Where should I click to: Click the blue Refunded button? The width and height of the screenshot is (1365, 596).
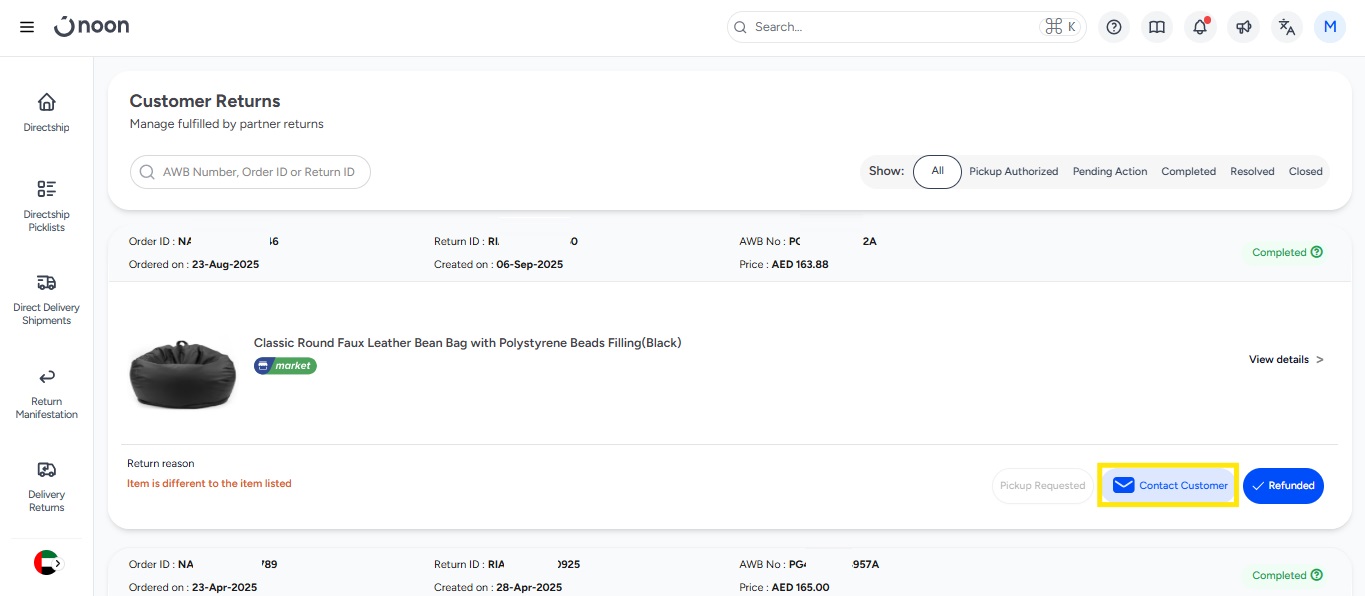click(1283, 486)
